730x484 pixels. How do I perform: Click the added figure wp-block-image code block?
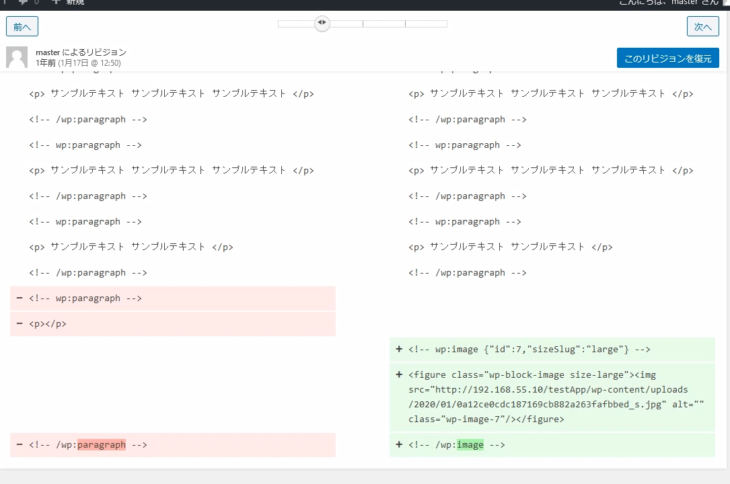click(x=552, y=397)
